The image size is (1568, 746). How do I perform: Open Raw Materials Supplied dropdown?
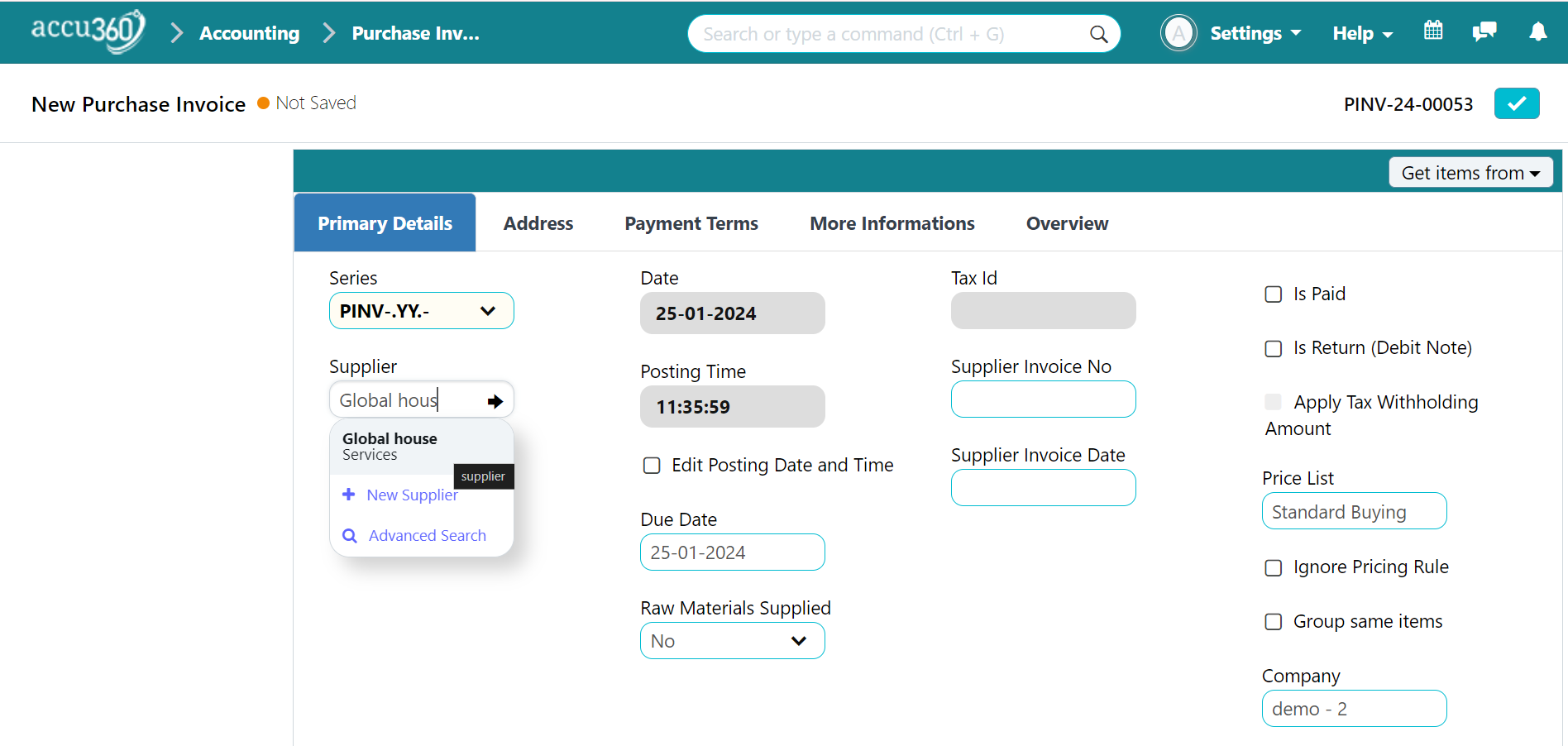pyautogui.click(x=733, y=641)
